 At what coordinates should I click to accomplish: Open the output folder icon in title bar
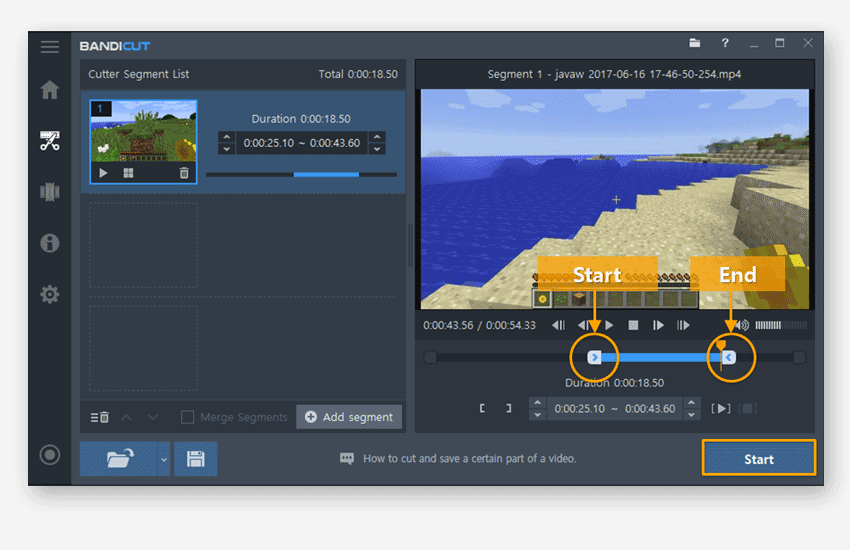[x=694, y=43]
